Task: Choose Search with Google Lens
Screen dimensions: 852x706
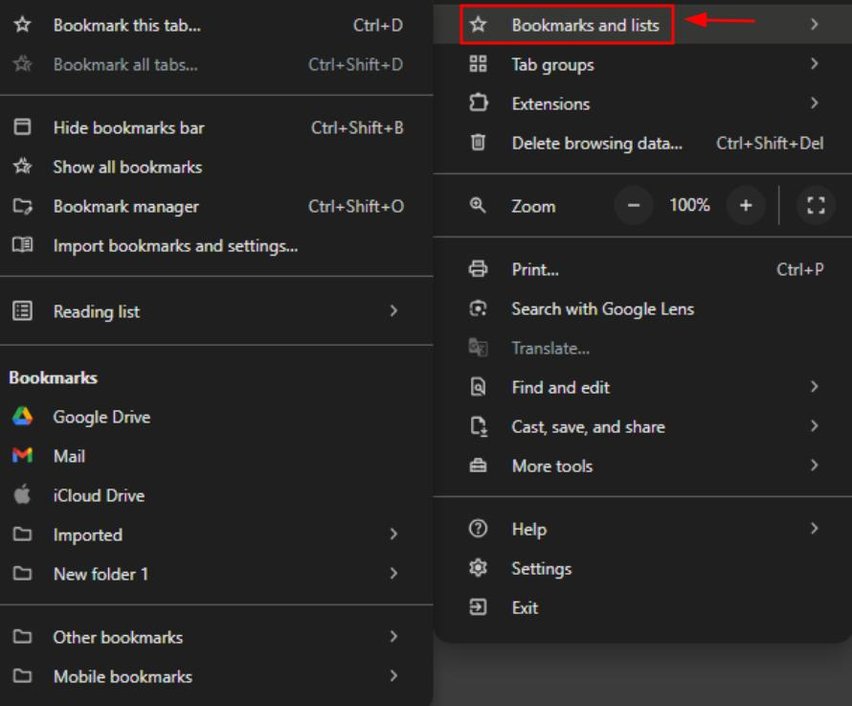Action: (643, 309)
